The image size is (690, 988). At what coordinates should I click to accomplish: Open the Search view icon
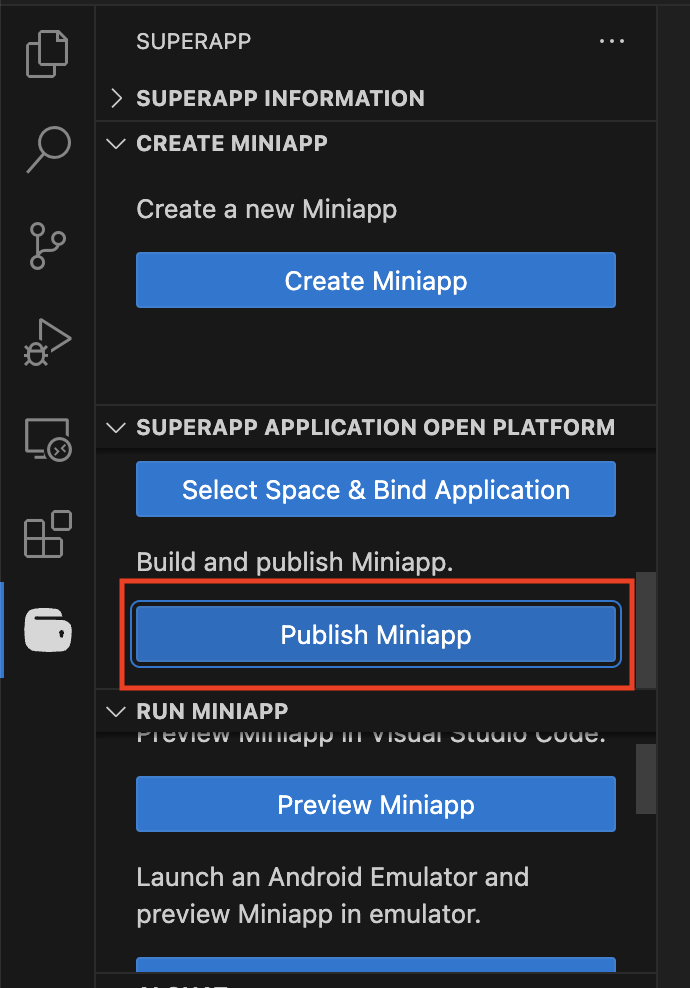(48, 149)
